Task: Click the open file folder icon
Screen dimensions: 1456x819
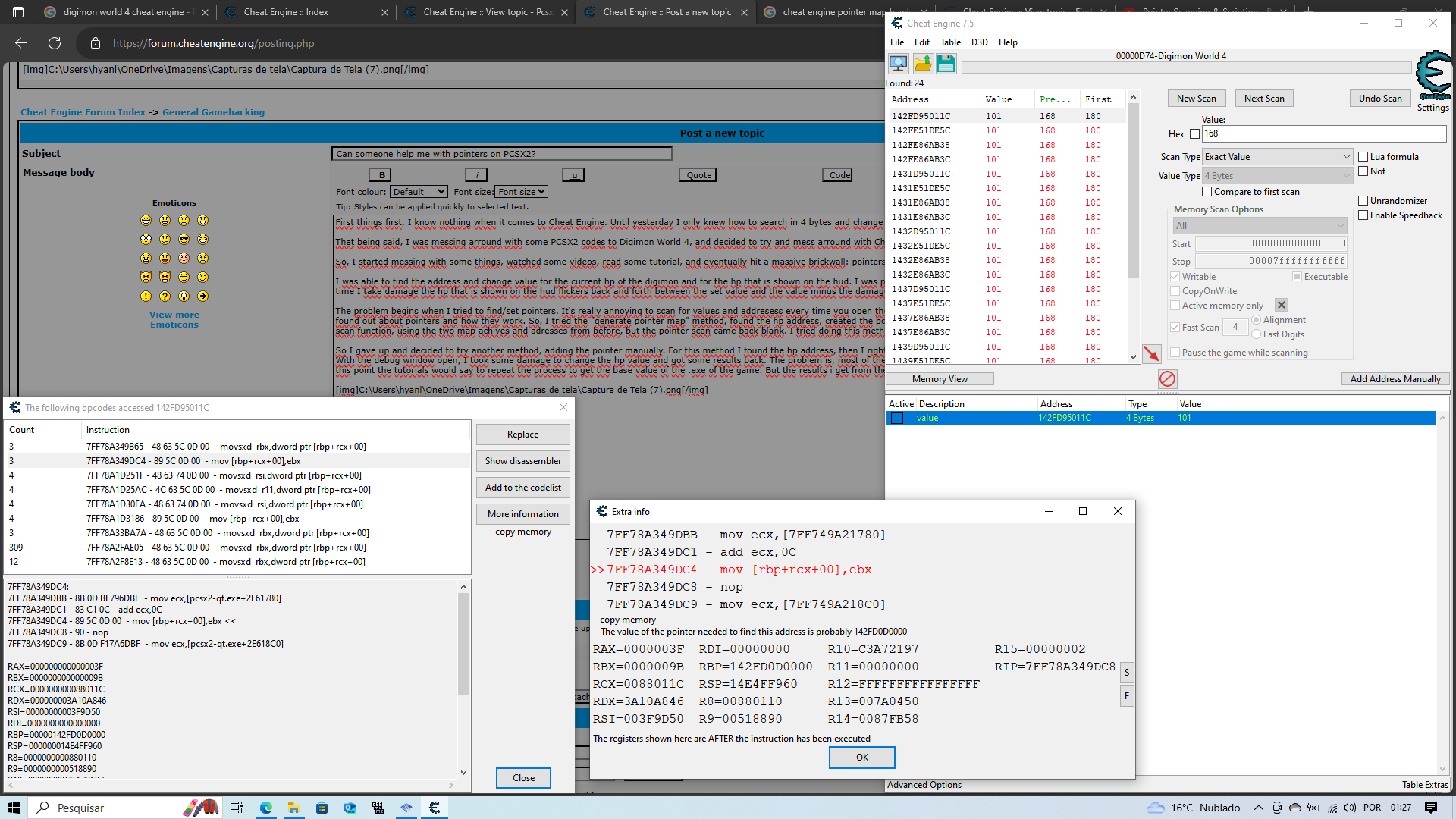Action: click(922, 64)
